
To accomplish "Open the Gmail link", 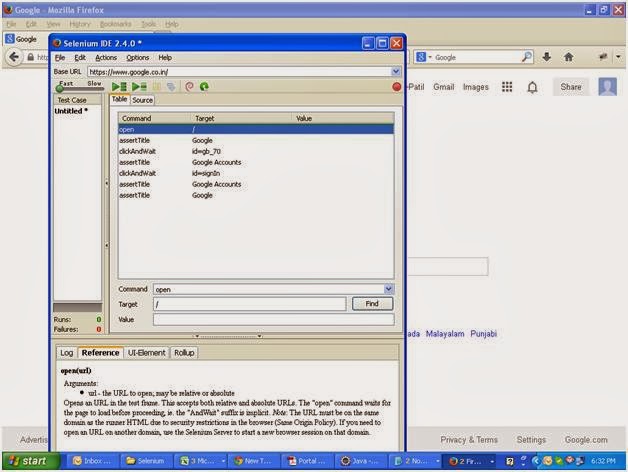I will (443, 87).
